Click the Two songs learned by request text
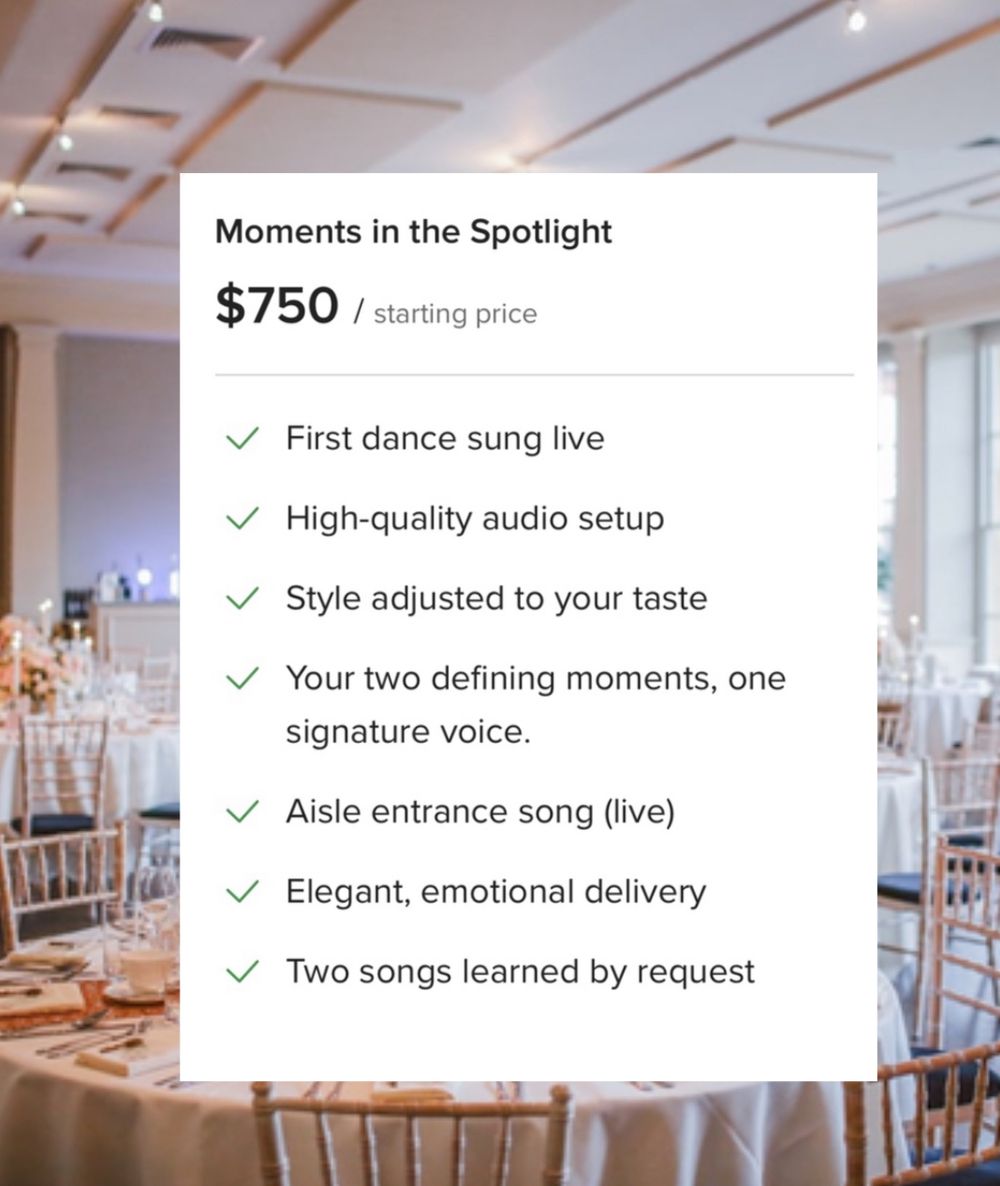1000x1186 pixels. coord(520,972)
